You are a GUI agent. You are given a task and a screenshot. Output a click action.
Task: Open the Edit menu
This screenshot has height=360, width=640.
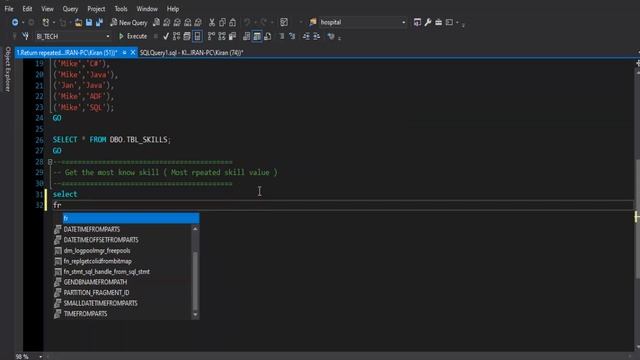coord(27,9)
